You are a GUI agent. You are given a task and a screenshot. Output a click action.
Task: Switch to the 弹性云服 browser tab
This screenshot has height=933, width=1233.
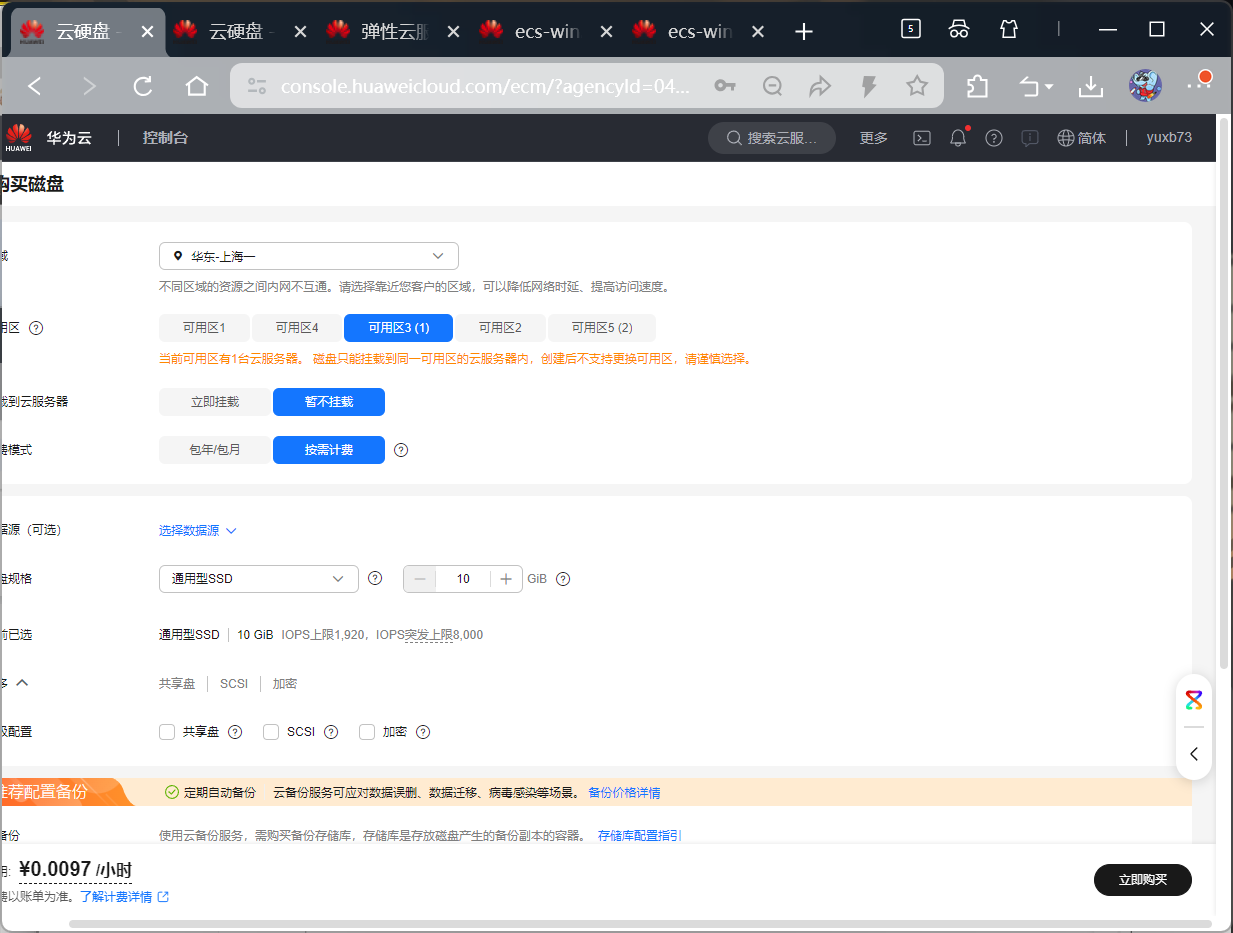click(394, 32)
